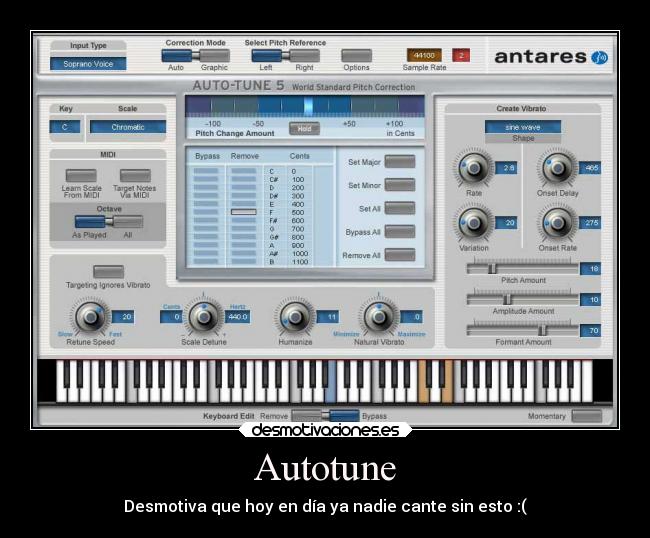Click the Learn Scale From MIDI button
Image resolution: width=650 pixels, height=538 pixels.
click(81, 175)
